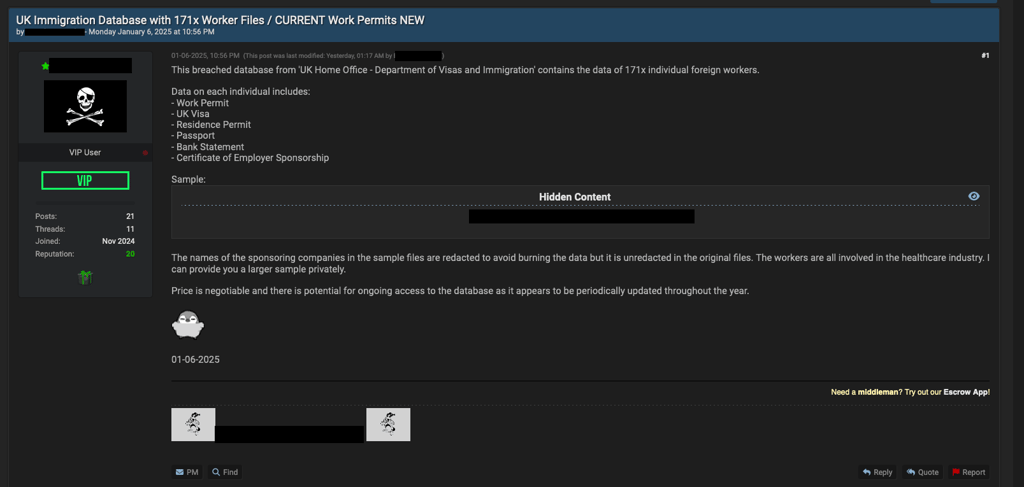Open the first signature image
This screenshot has width=1024, height=487.
193,424
